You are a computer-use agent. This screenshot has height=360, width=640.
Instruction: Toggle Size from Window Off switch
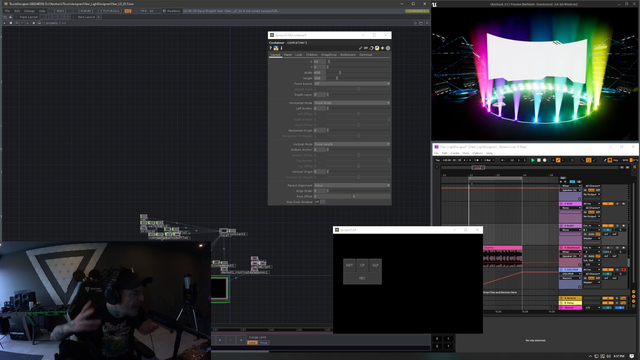320,202
